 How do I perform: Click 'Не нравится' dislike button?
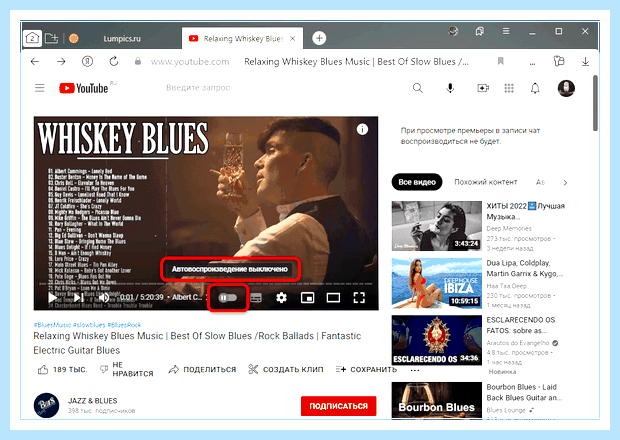(127, 369)
